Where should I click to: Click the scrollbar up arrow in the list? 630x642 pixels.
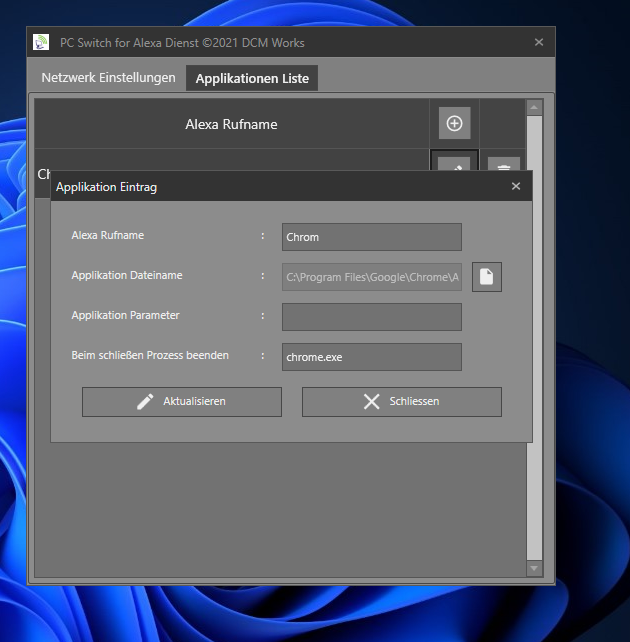pos(534,107)
